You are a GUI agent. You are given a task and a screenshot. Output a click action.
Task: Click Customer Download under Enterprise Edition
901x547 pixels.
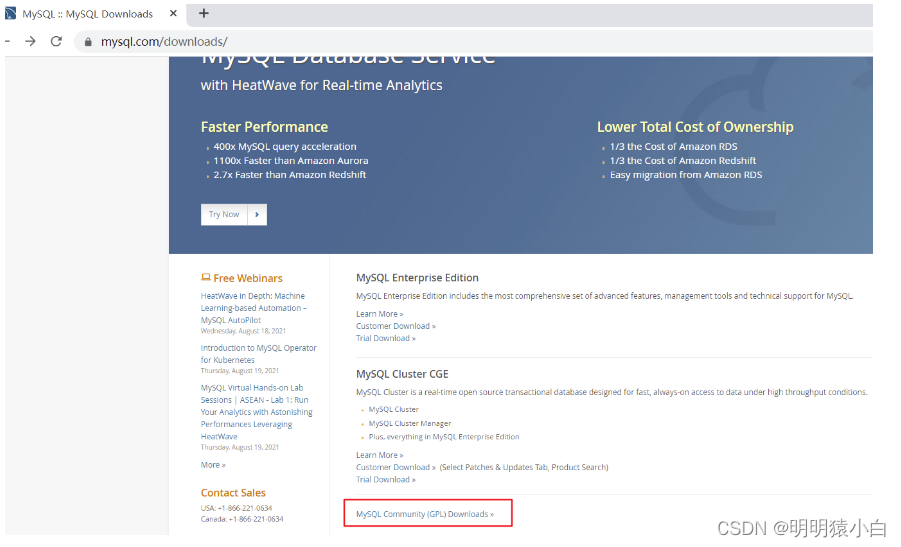tap(396, 326)
